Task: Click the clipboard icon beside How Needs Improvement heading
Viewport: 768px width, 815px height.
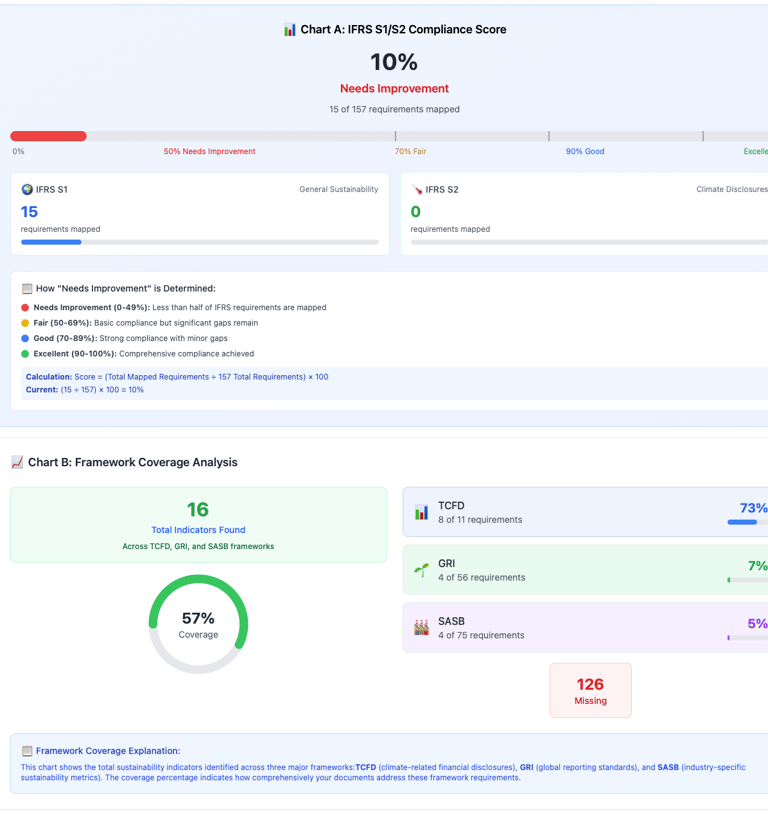Action: [x=27, y=288]
